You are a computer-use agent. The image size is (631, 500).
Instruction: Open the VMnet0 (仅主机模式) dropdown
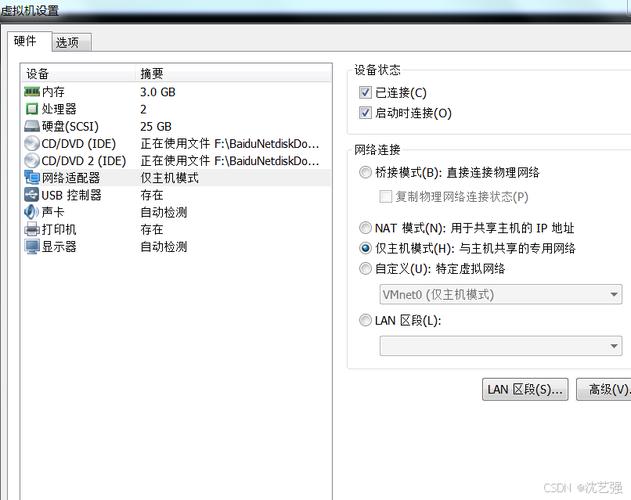pyautogui.click(x=500, y=295)
